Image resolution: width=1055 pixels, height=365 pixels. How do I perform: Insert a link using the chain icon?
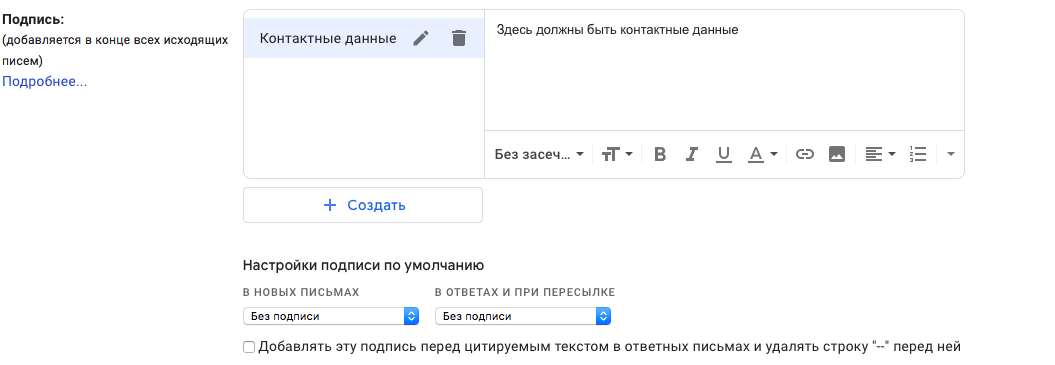coord(805,154)
